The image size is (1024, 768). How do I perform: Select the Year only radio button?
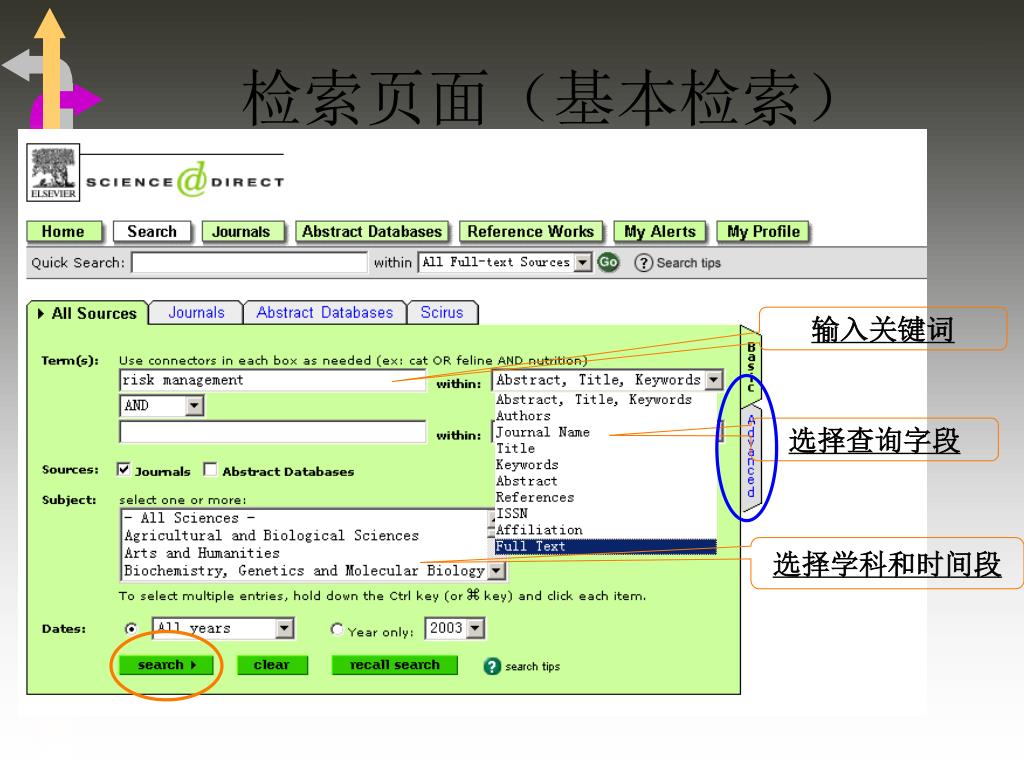click(x=337, y=629)
